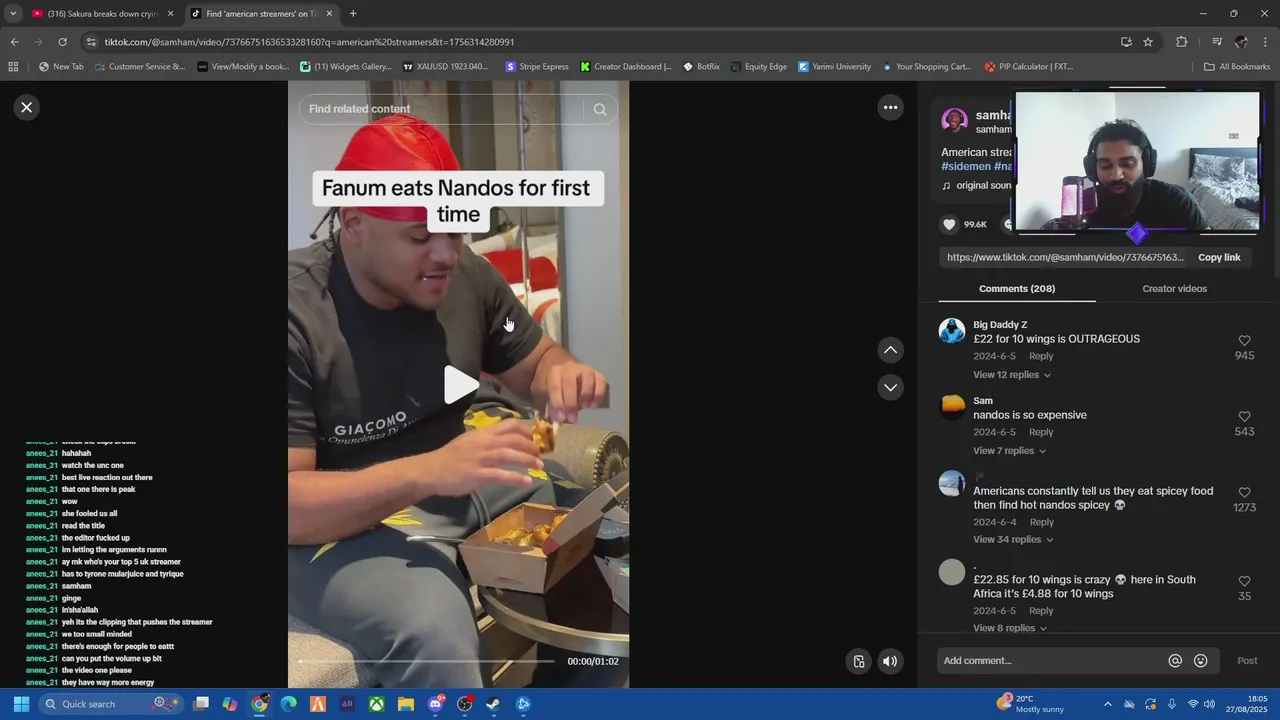Reply to the spicy food comment

tap(1041, 522)
